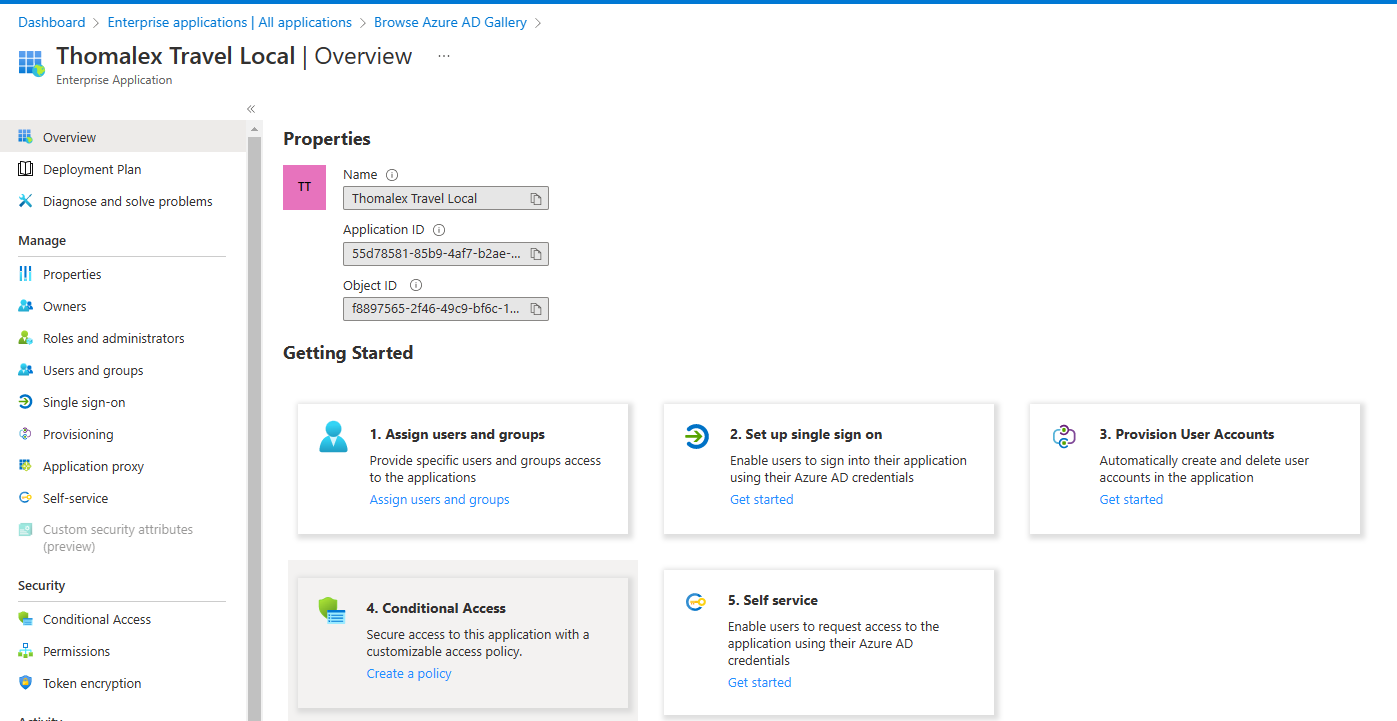Click the '3. Provision User Accounts' heading
This screenshot has width=1397, height=721.
pos(1187,434)
